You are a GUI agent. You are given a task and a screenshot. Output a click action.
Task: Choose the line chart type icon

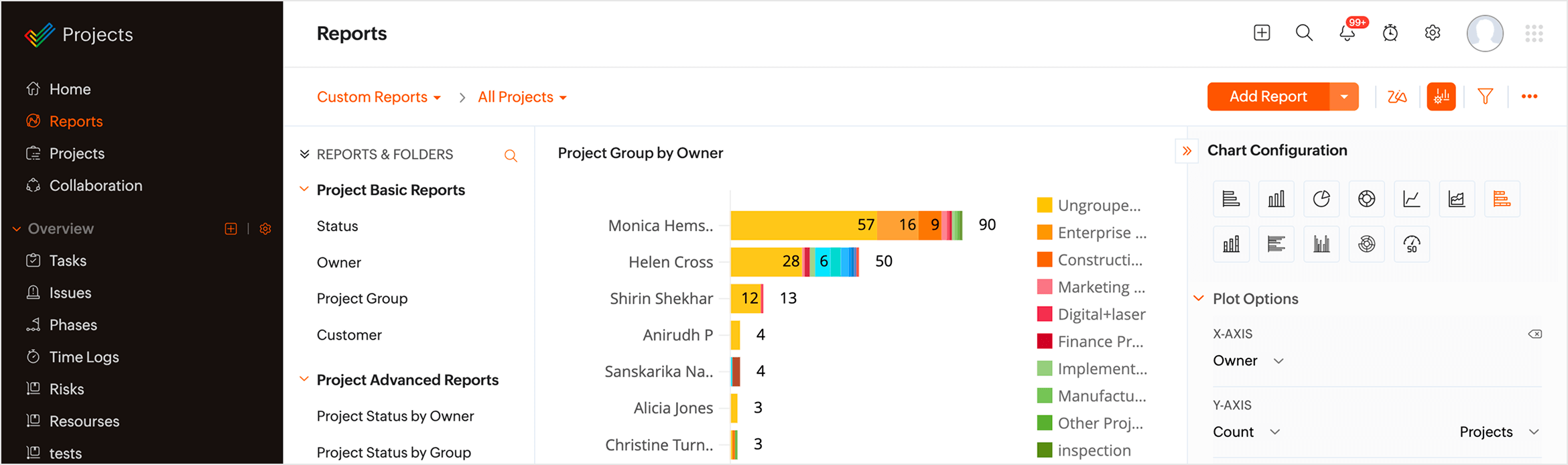click(x=1412, y=199)
